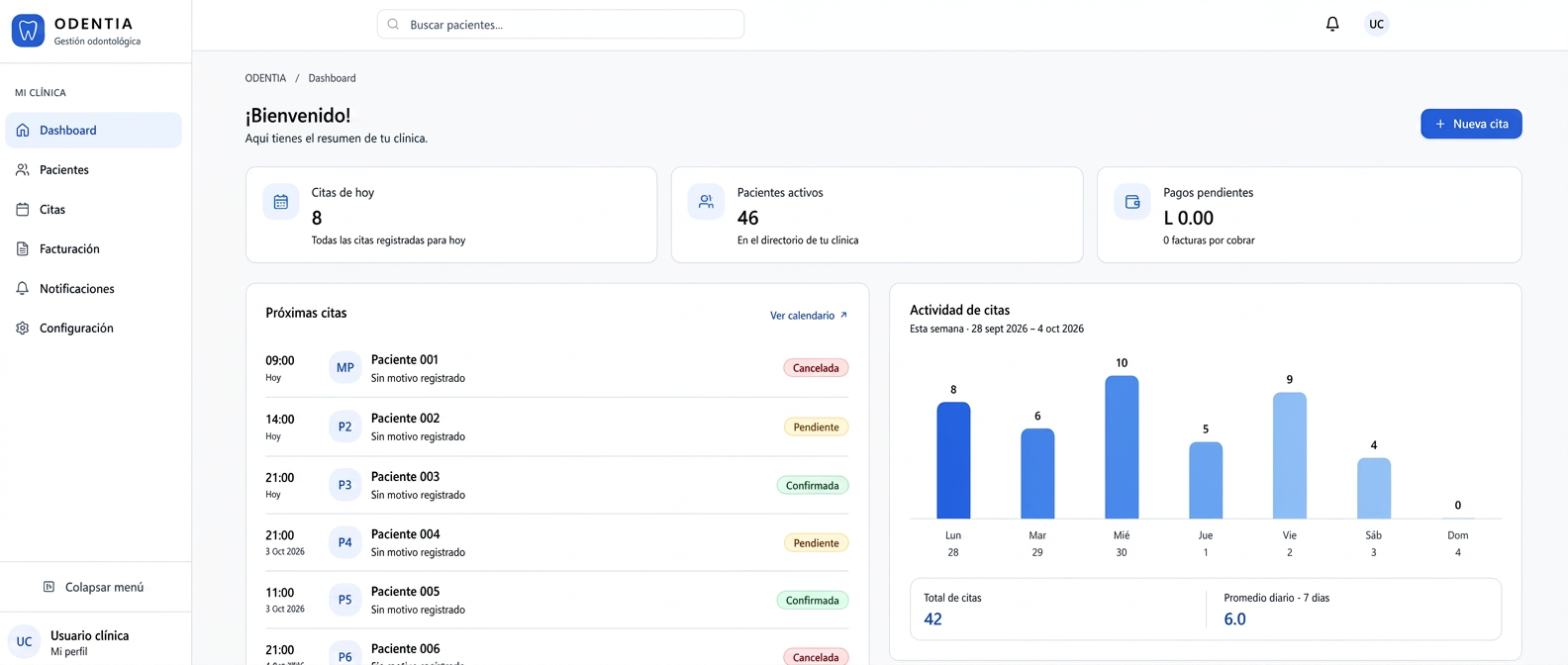The width and height of the screenshot is (1568, 665).
Task: Click the P2 avatar of Paciente 002
Action: 344,427
